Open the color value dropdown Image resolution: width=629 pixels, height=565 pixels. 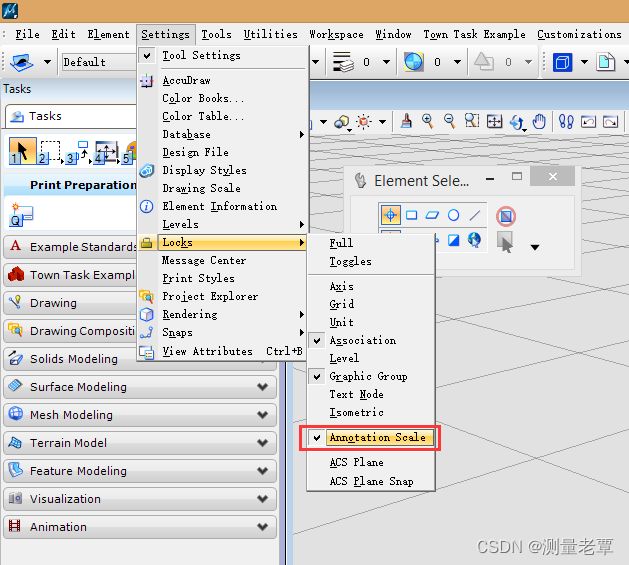tap(457, 62)
